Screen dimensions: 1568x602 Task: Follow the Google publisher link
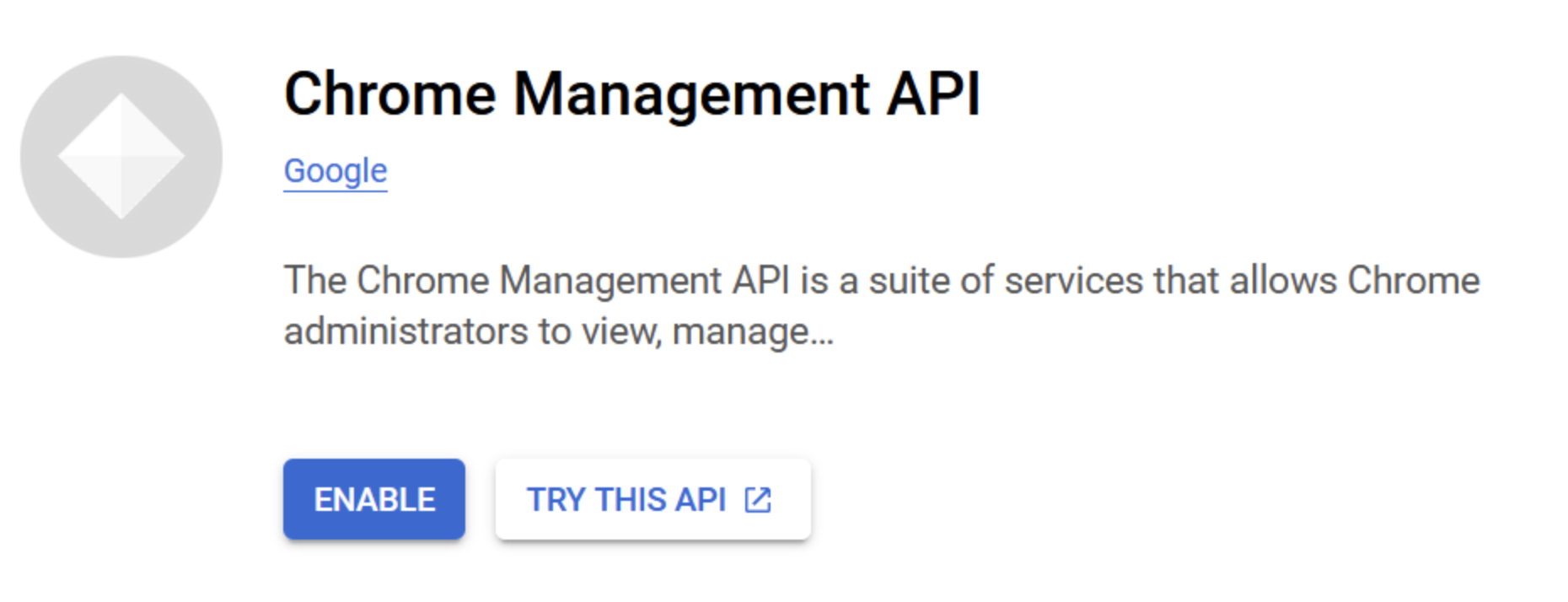(336, 171)
